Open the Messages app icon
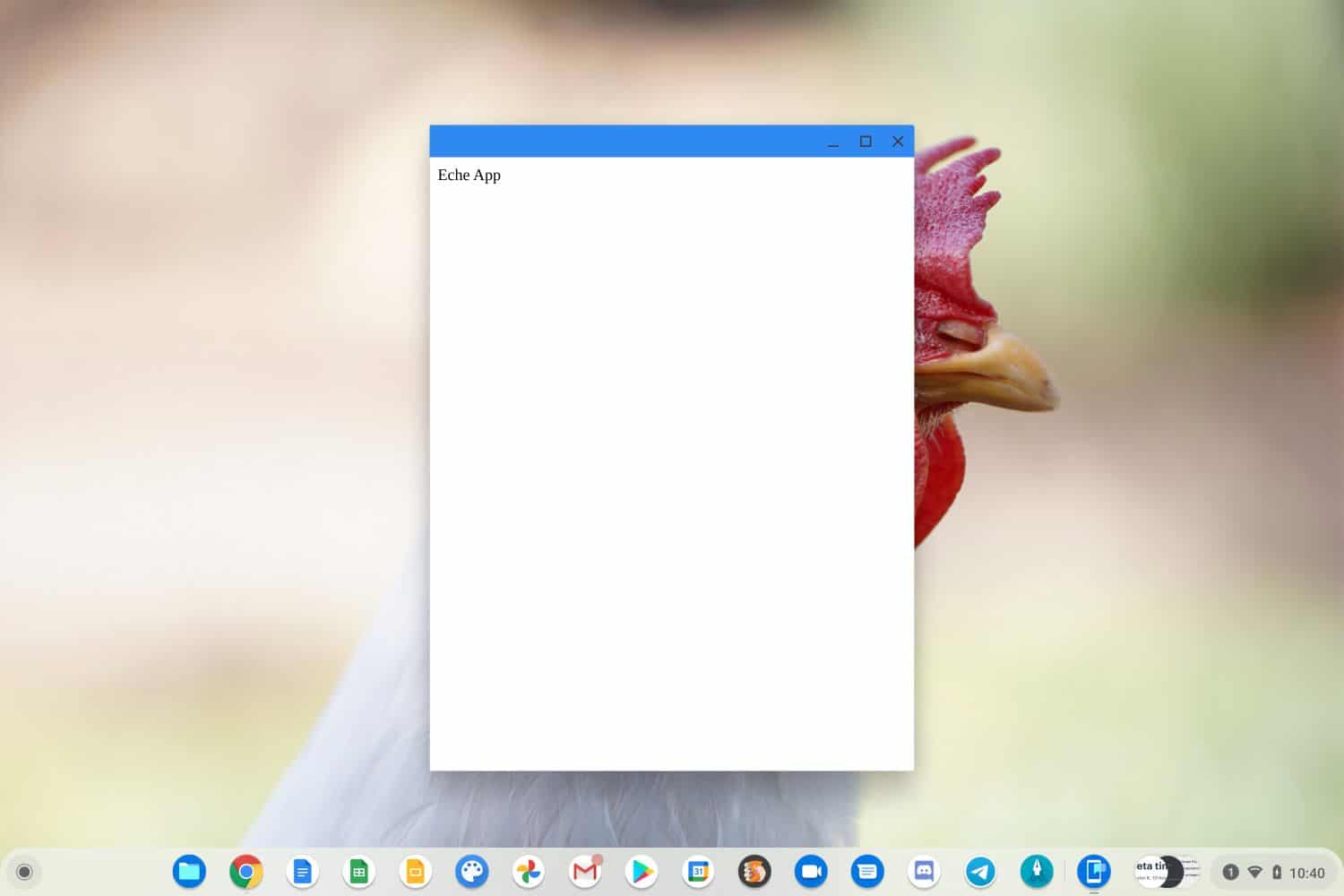Viewport: 1344px width, 896px height. [x=867, y=871]
